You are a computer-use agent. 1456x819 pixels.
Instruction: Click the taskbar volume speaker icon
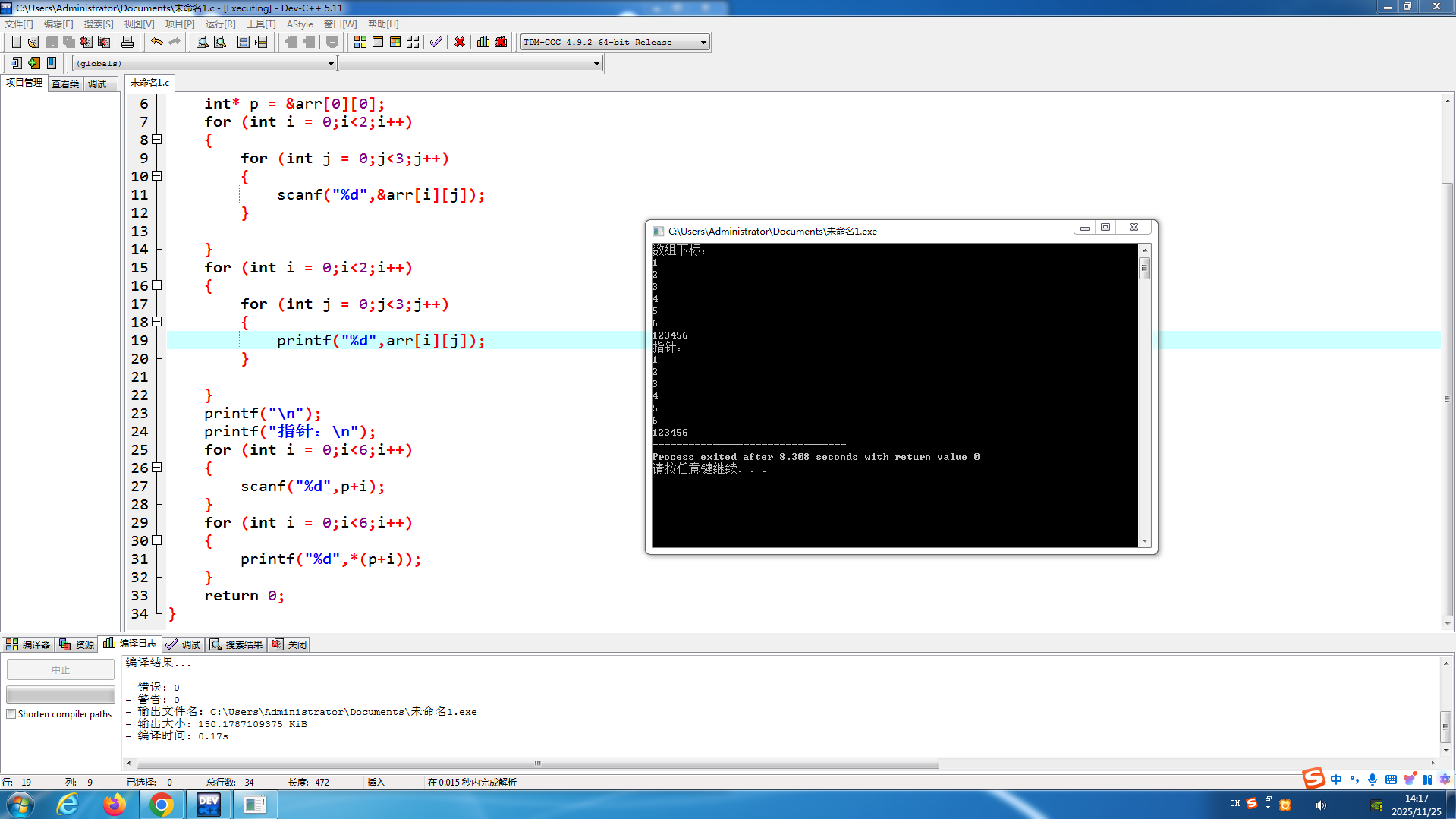click(1321, 805)
